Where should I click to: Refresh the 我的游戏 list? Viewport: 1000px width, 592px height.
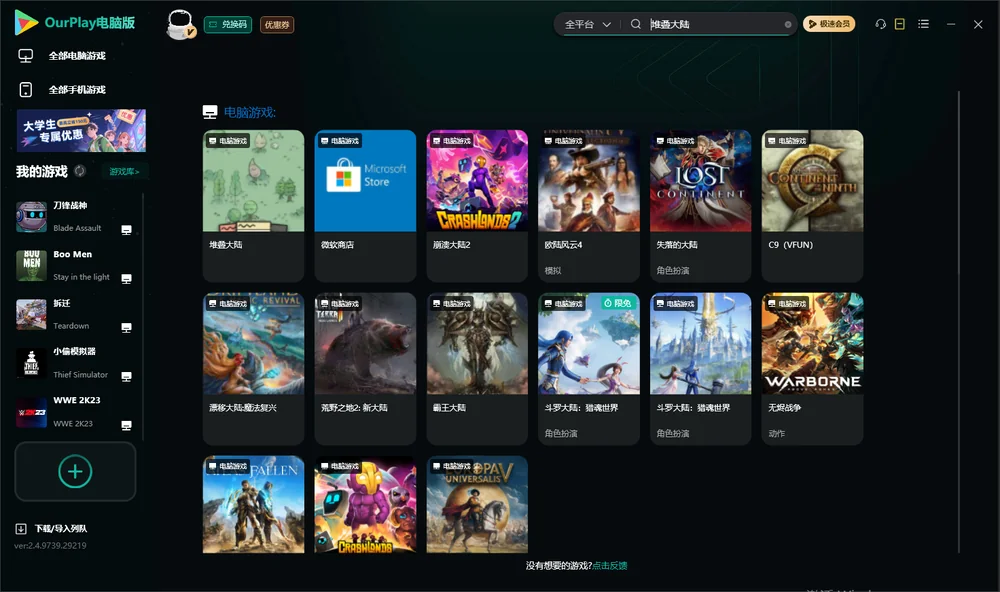click(80, 171)
